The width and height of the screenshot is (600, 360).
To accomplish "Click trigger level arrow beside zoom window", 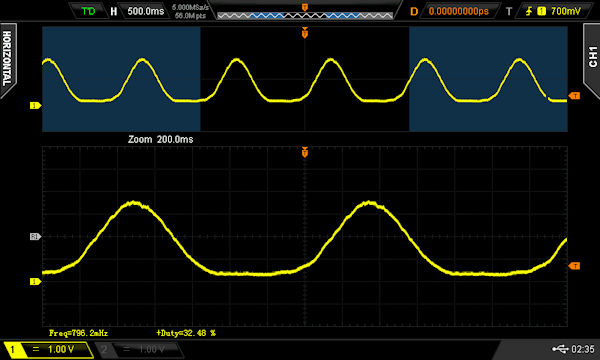I will pos(574,266).
